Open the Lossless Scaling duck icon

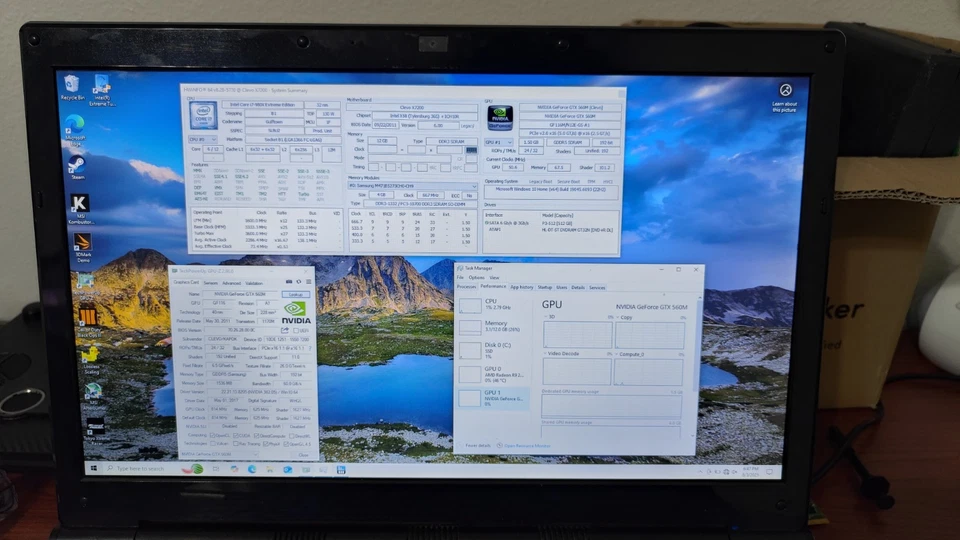[91, 360]
